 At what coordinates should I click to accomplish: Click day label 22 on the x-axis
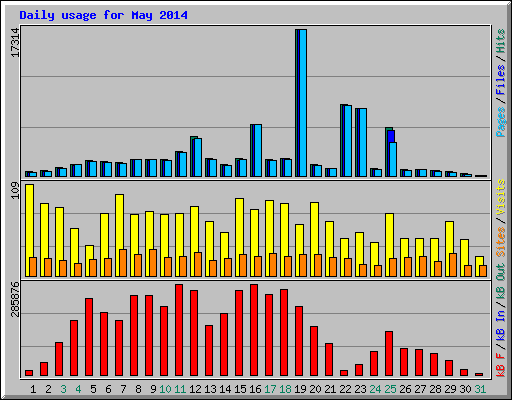(345, 389)
